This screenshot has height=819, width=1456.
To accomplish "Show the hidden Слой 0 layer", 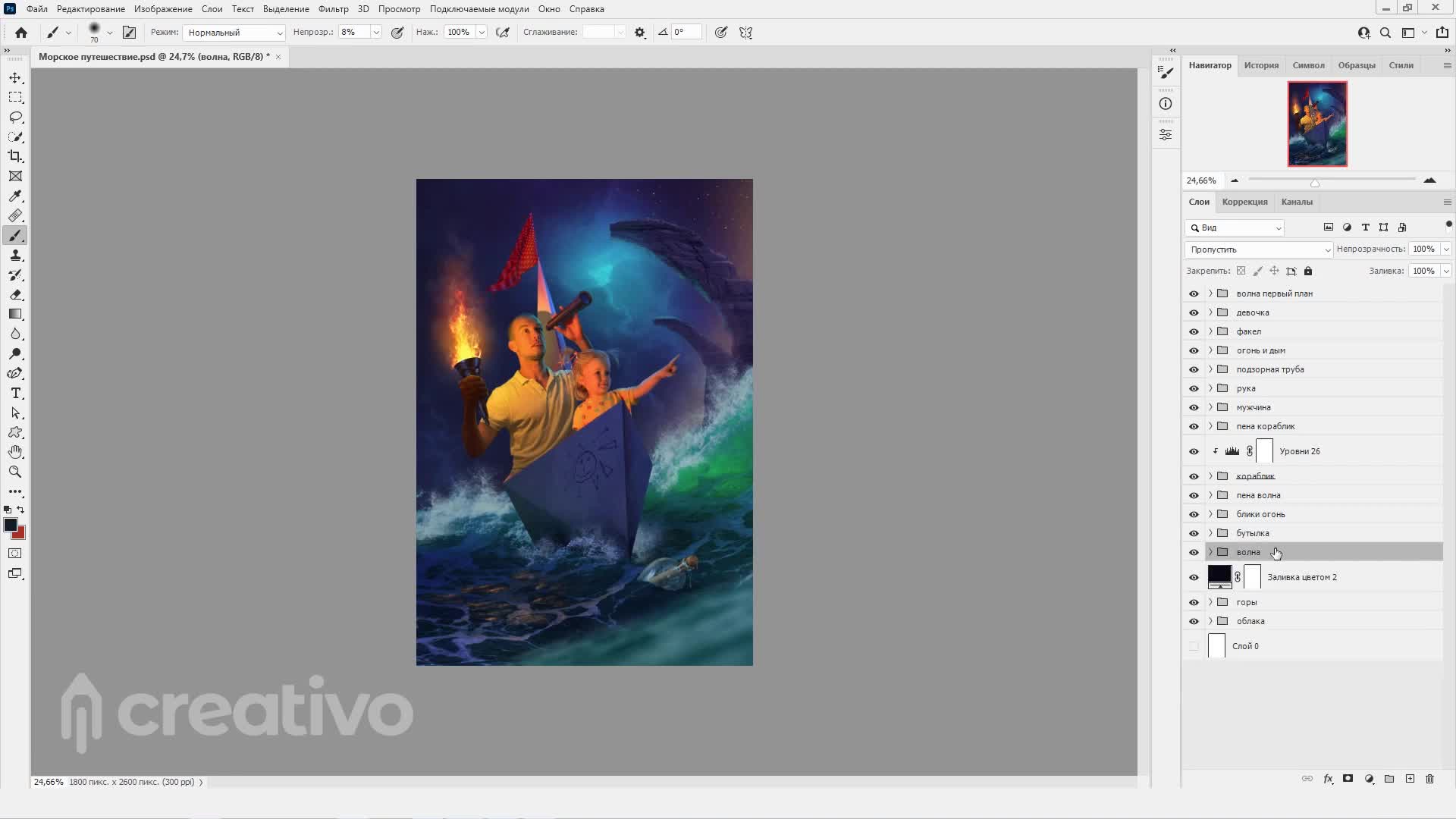I will 1194,646.
